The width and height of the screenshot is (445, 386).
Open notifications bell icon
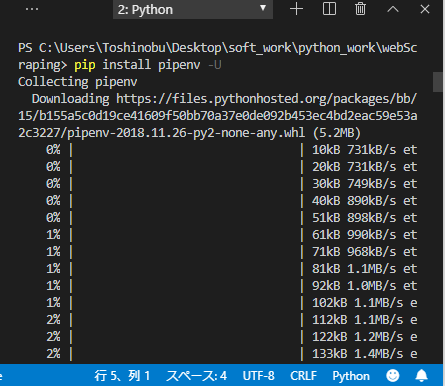click(422, 376)
